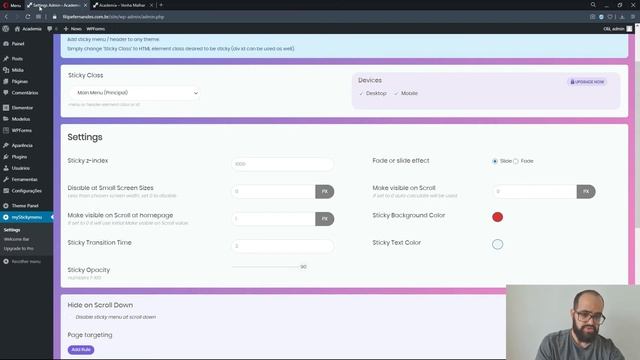Click Make visible on Scroll at homepage field

[x=273, y=219]
